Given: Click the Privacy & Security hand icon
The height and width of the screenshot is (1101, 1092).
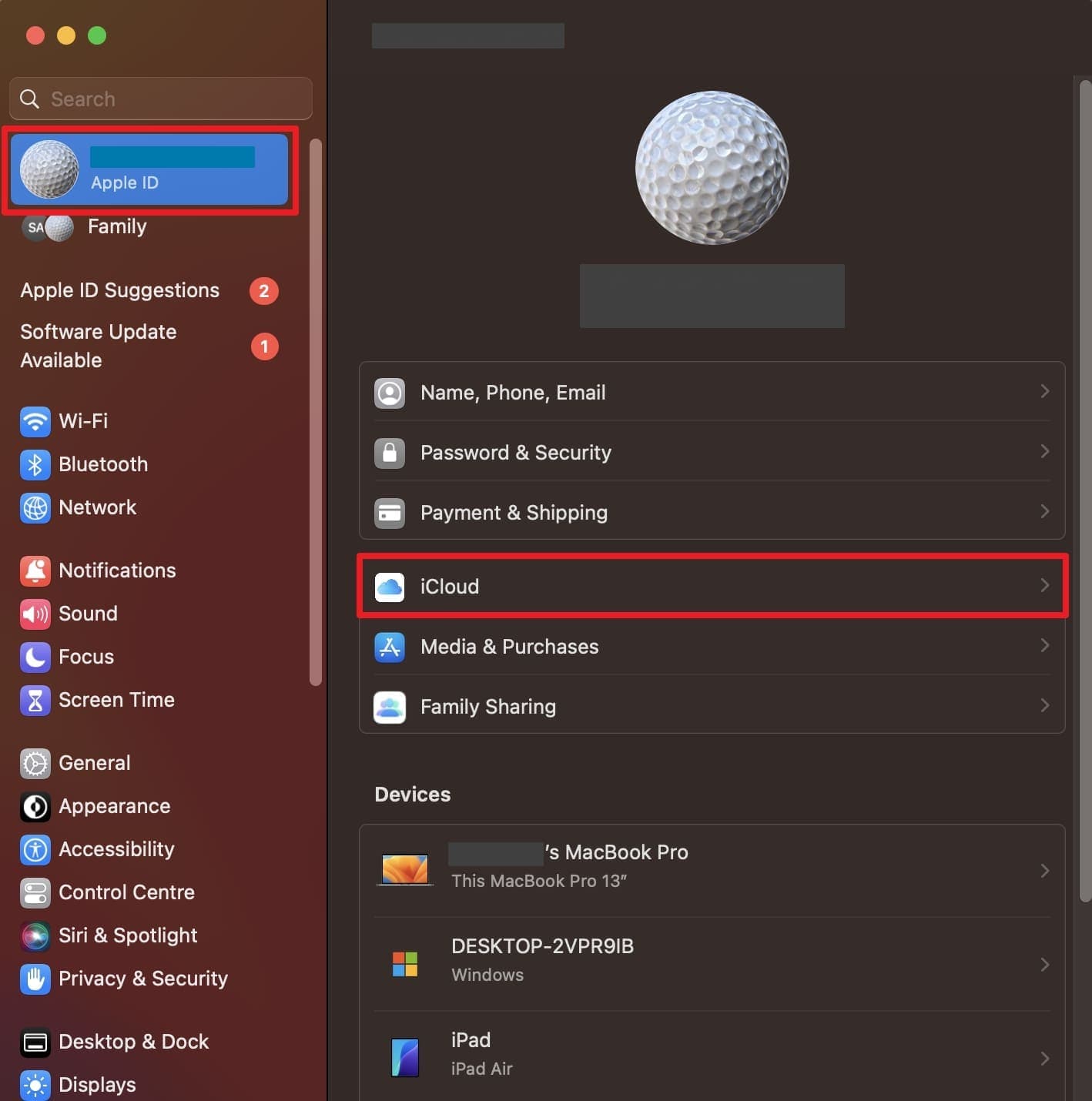Looking at the screenshot, I should tap(35, 979).
